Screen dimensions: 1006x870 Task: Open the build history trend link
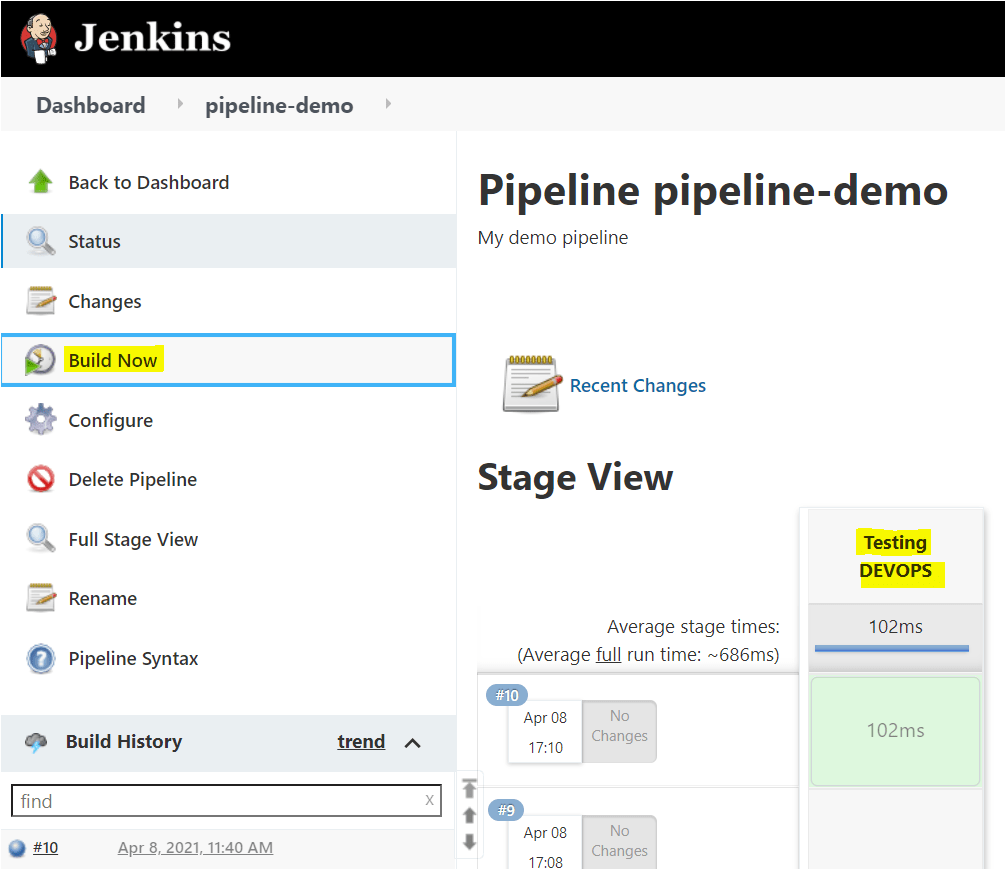pos(361,741)
